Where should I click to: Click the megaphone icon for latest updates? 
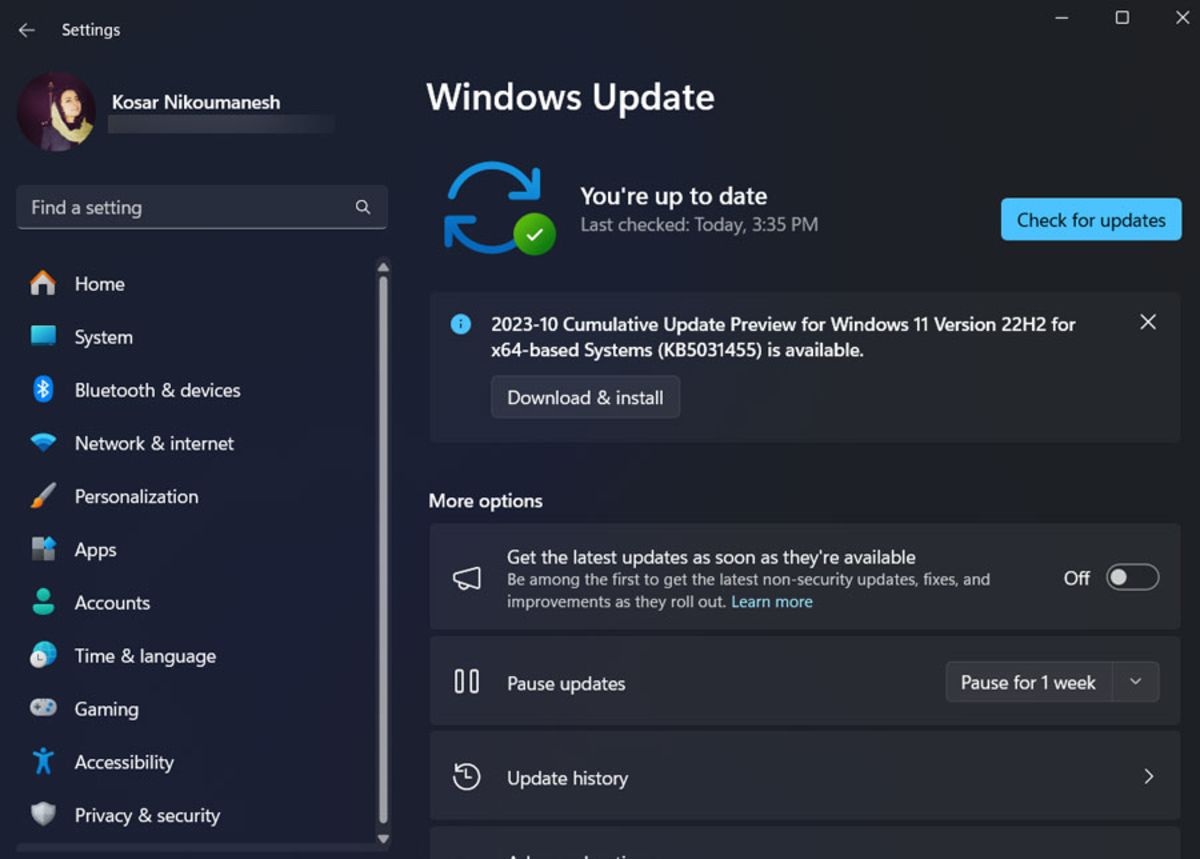(467, 578)
